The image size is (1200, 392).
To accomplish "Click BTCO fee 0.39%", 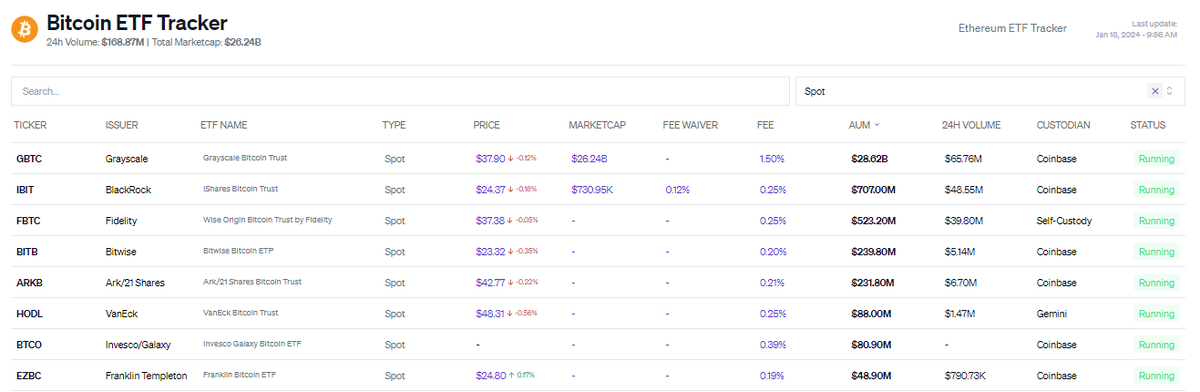I will 772,345.
